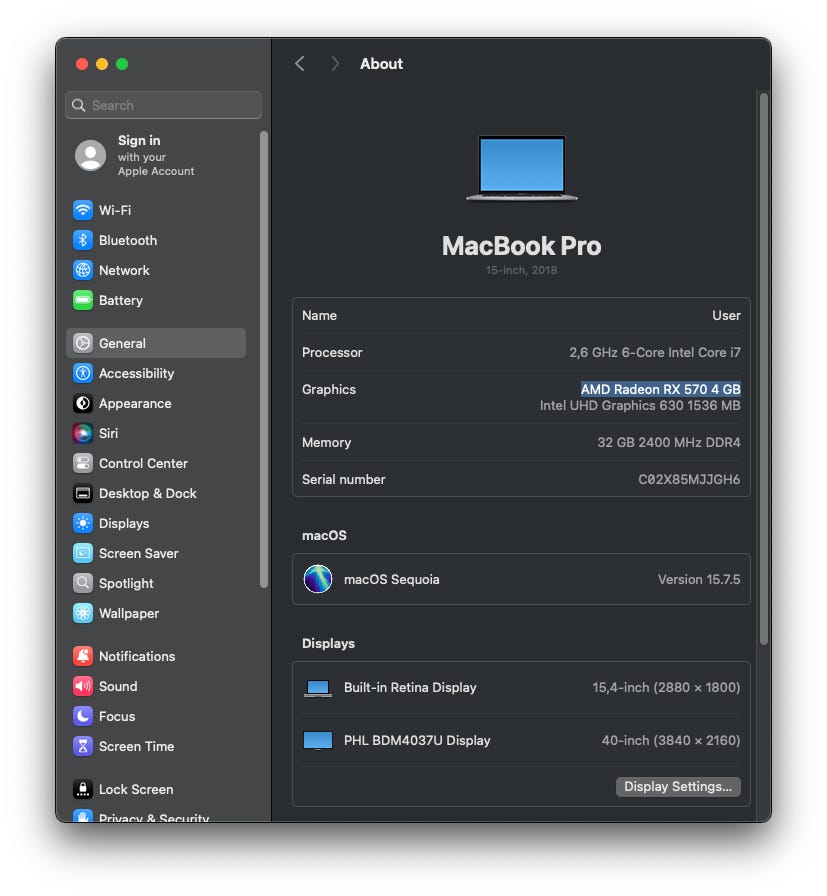Select Notifications bell icon
Screen dimensions: 827x896
pos(83,657)
